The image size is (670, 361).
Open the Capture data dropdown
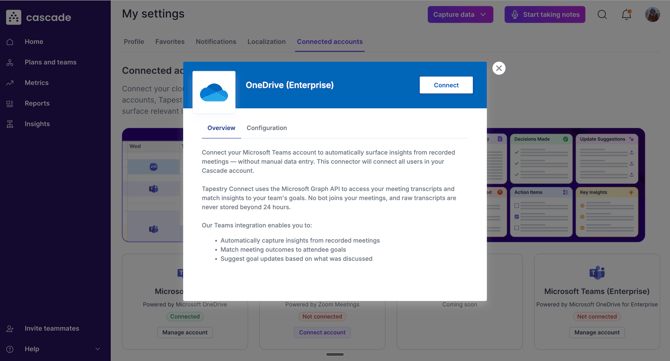pos(460,15)
